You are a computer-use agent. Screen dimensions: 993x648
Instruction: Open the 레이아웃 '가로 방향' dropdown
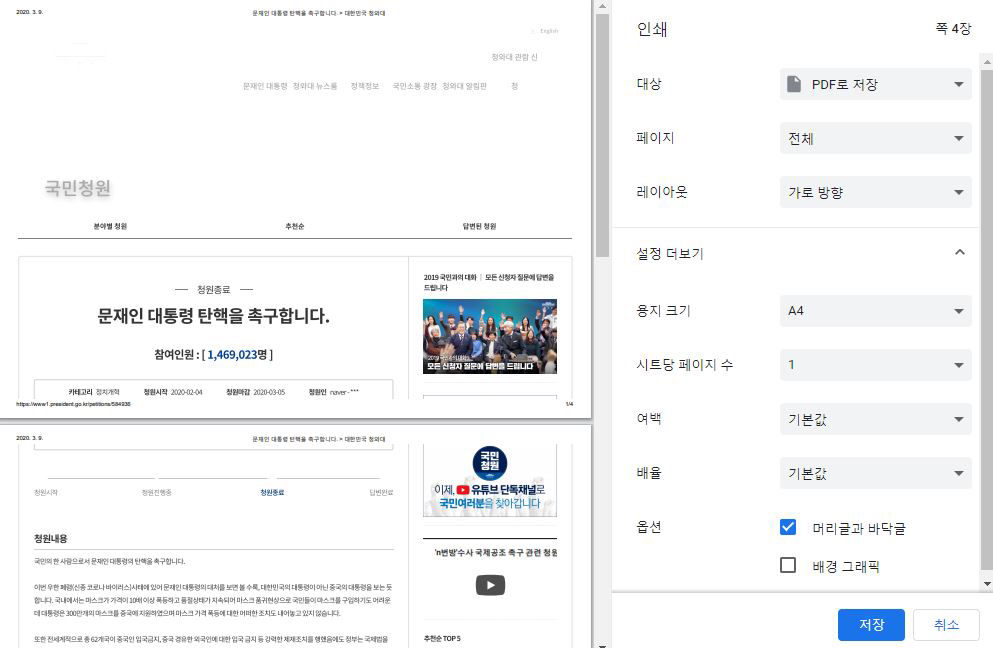click(875, 192)
